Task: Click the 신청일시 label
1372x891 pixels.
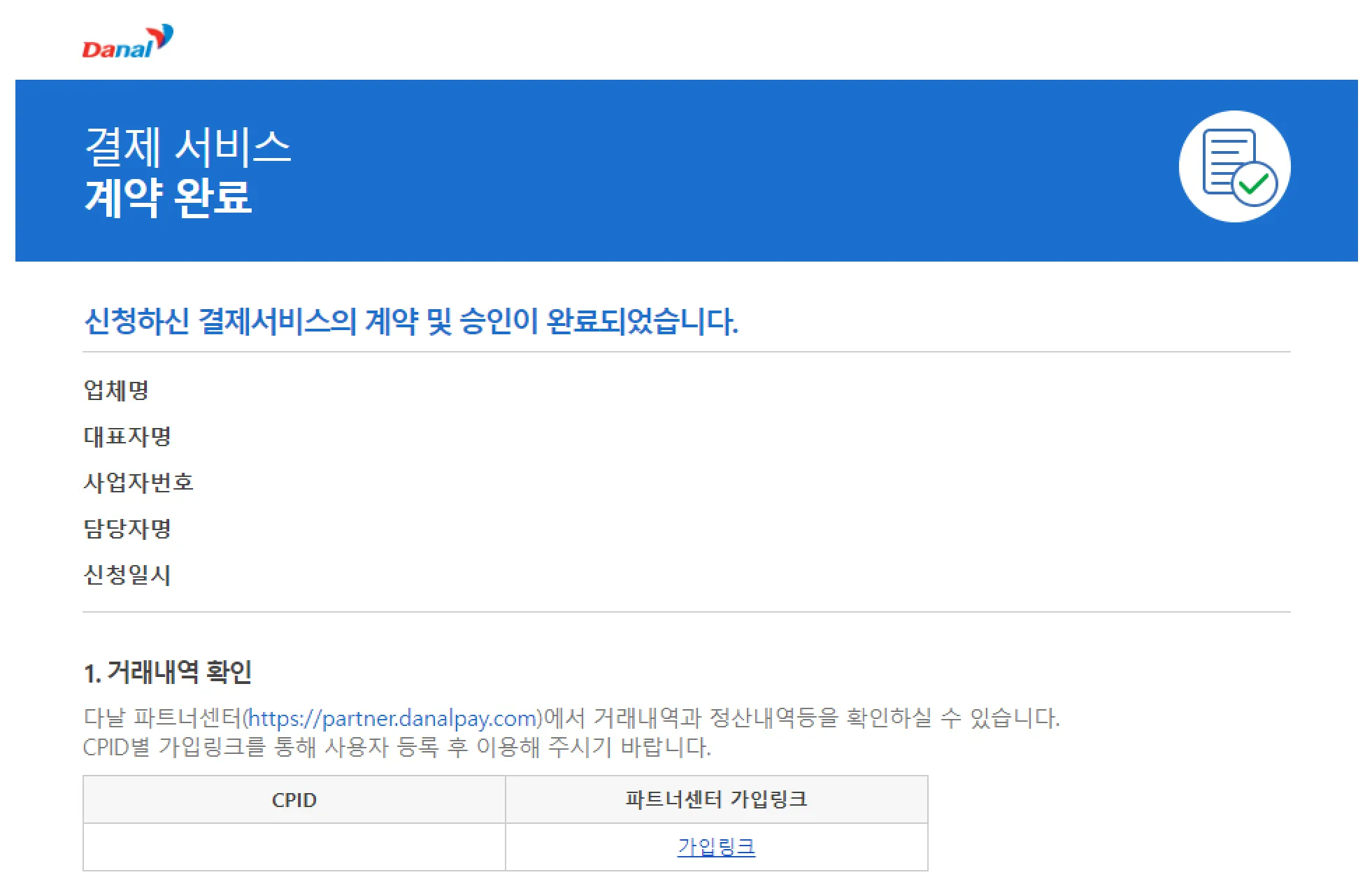Action: (127, 575)
